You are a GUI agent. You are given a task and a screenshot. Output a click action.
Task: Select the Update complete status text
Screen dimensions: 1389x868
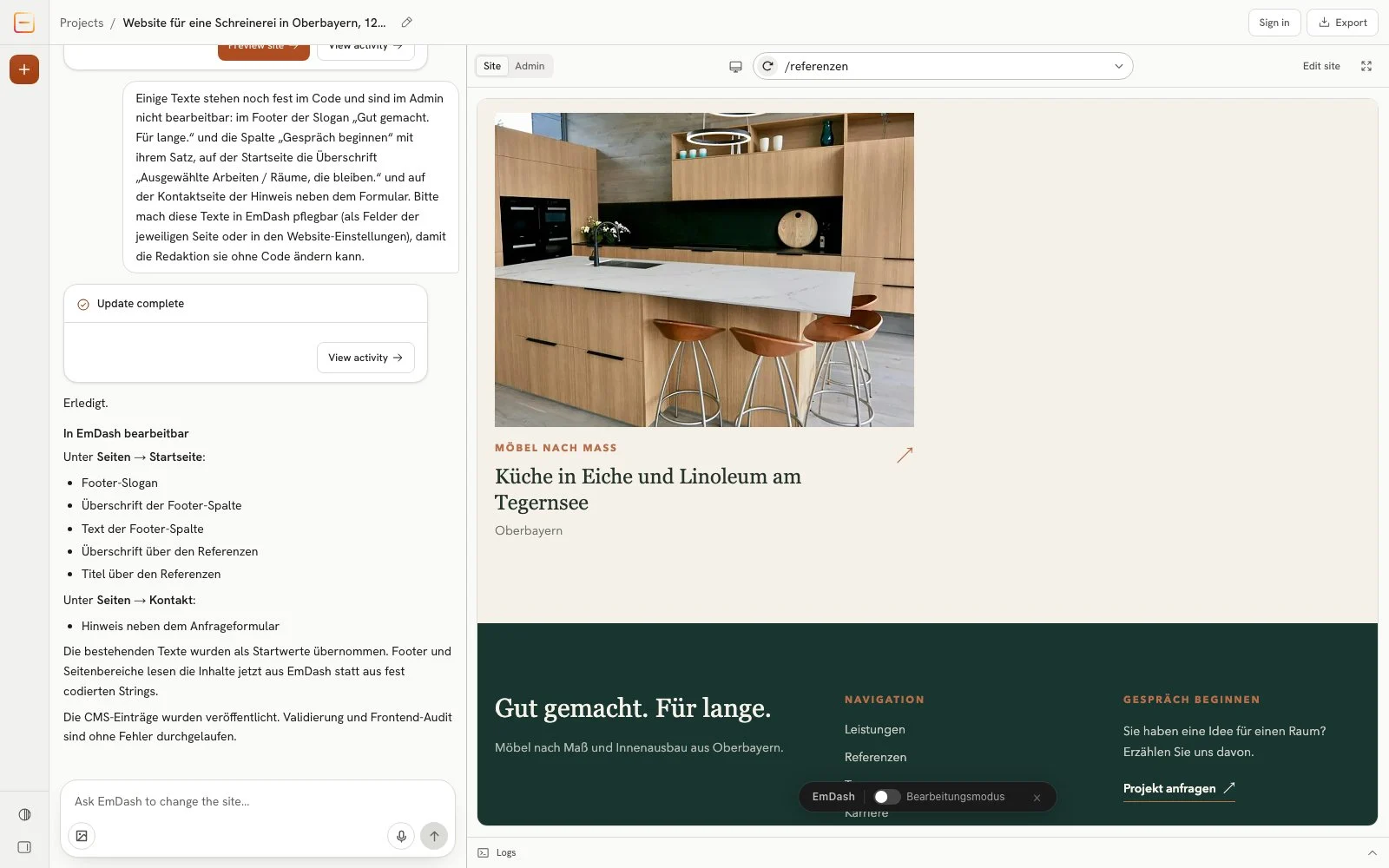pos(141,304)
